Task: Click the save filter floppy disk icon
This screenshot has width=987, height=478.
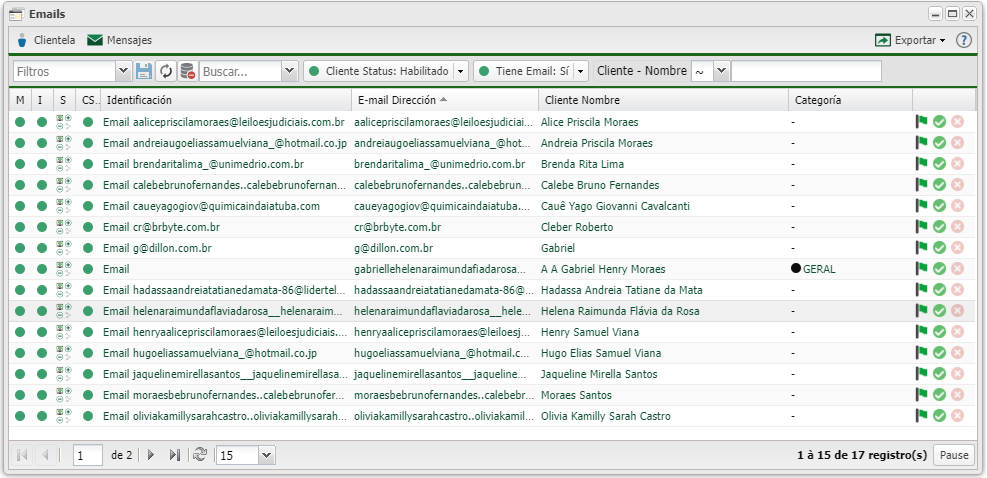Action: [x=144, y=71]
